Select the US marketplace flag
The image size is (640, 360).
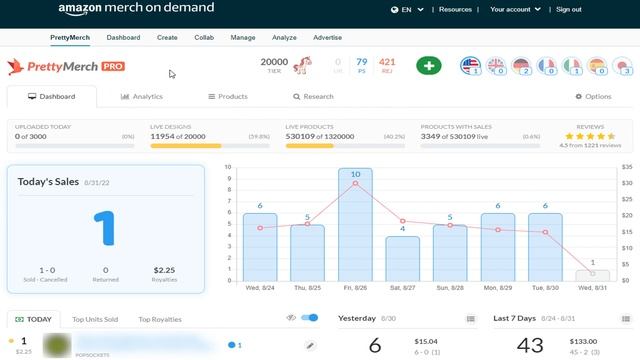(x=470, y=66)
